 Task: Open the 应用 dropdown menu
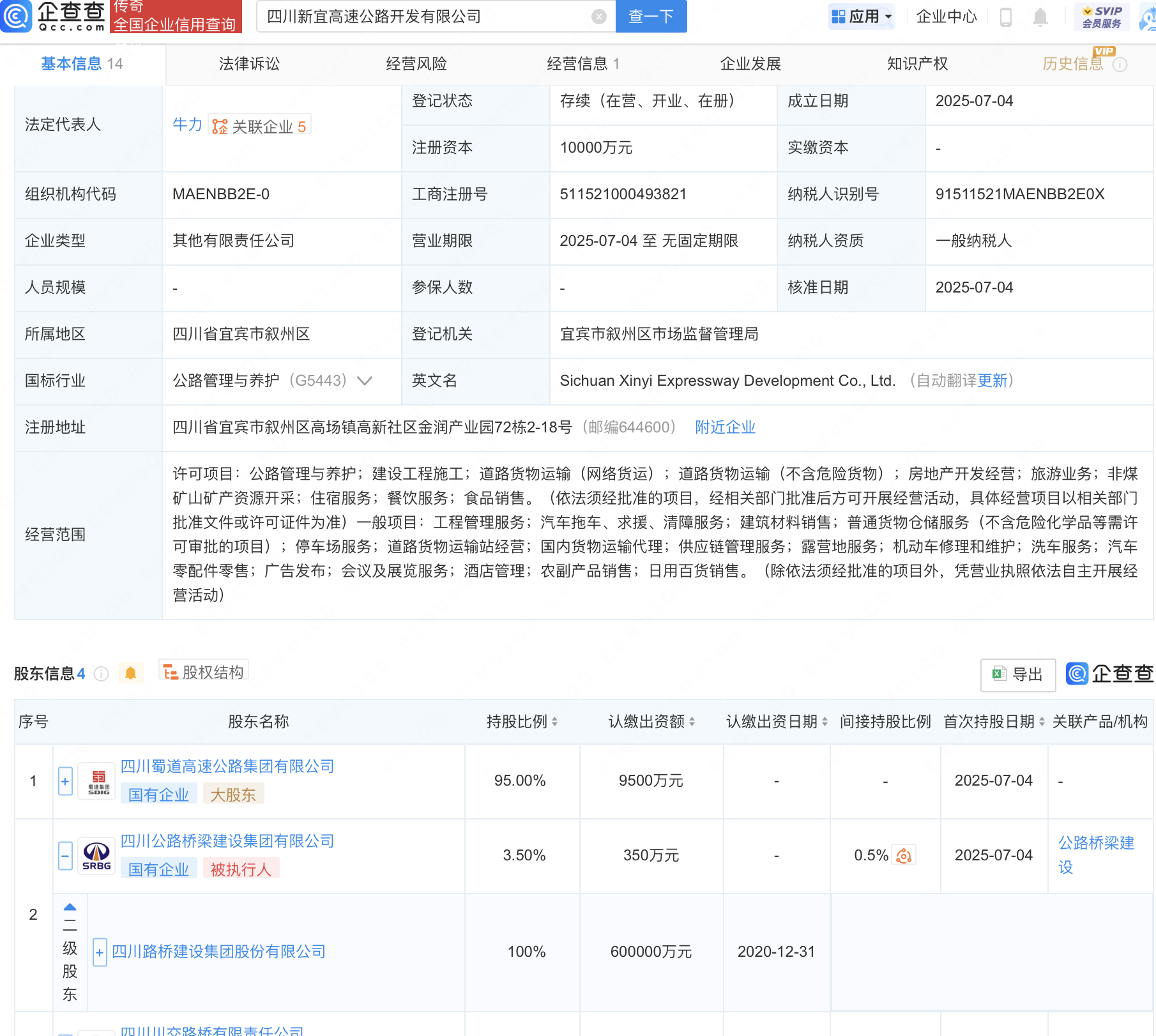click(862, 16)
